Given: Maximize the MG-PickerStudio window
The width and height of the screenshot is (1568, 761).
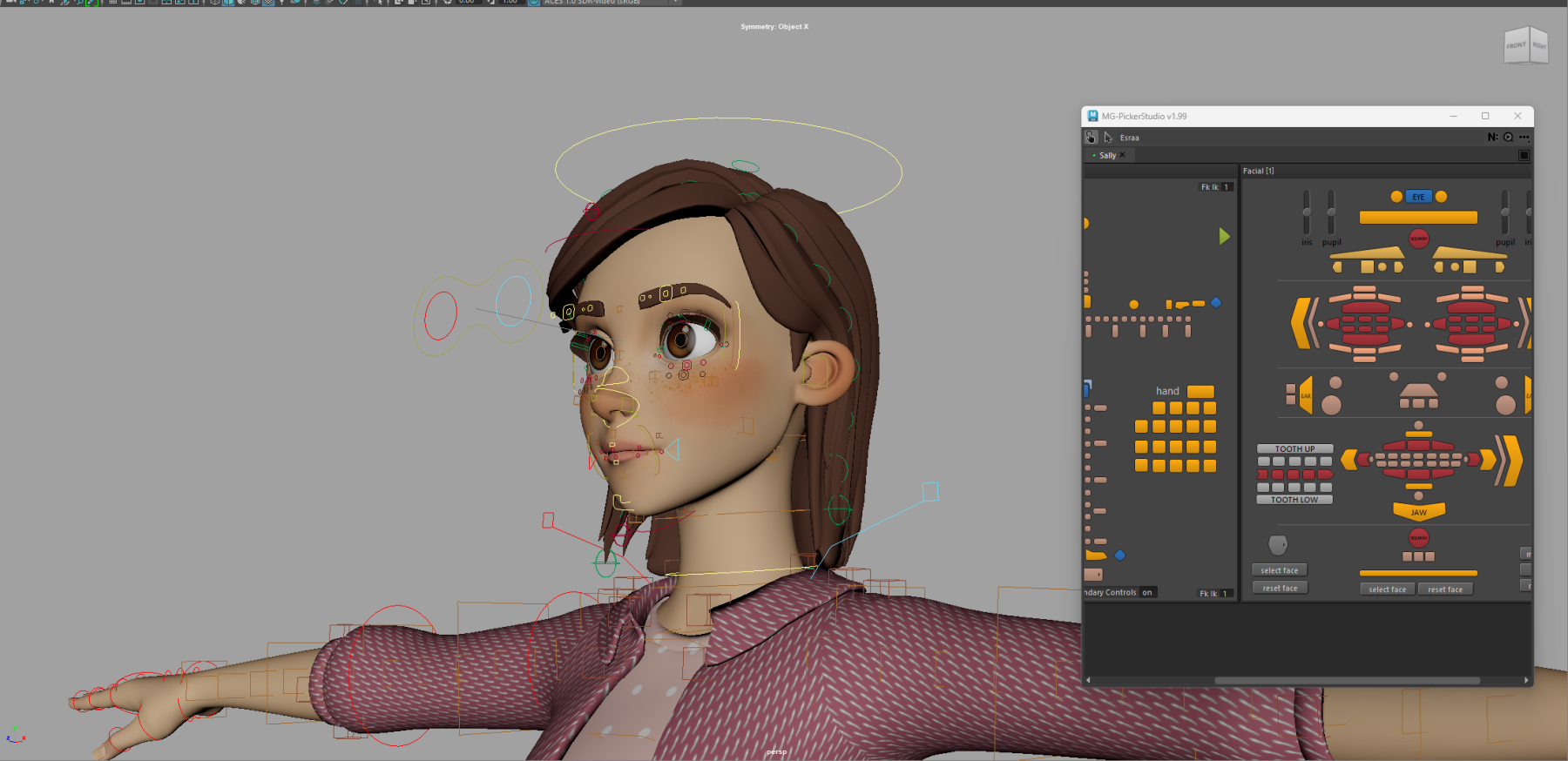Looking at the screenshot, I should pyautogui.click(x=1485, y=116).
